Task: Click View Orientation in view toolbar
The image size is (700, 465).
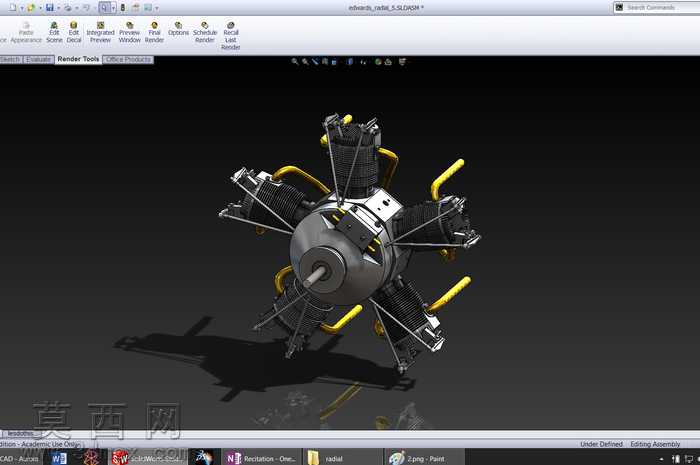Action: [x=334, y=62]
